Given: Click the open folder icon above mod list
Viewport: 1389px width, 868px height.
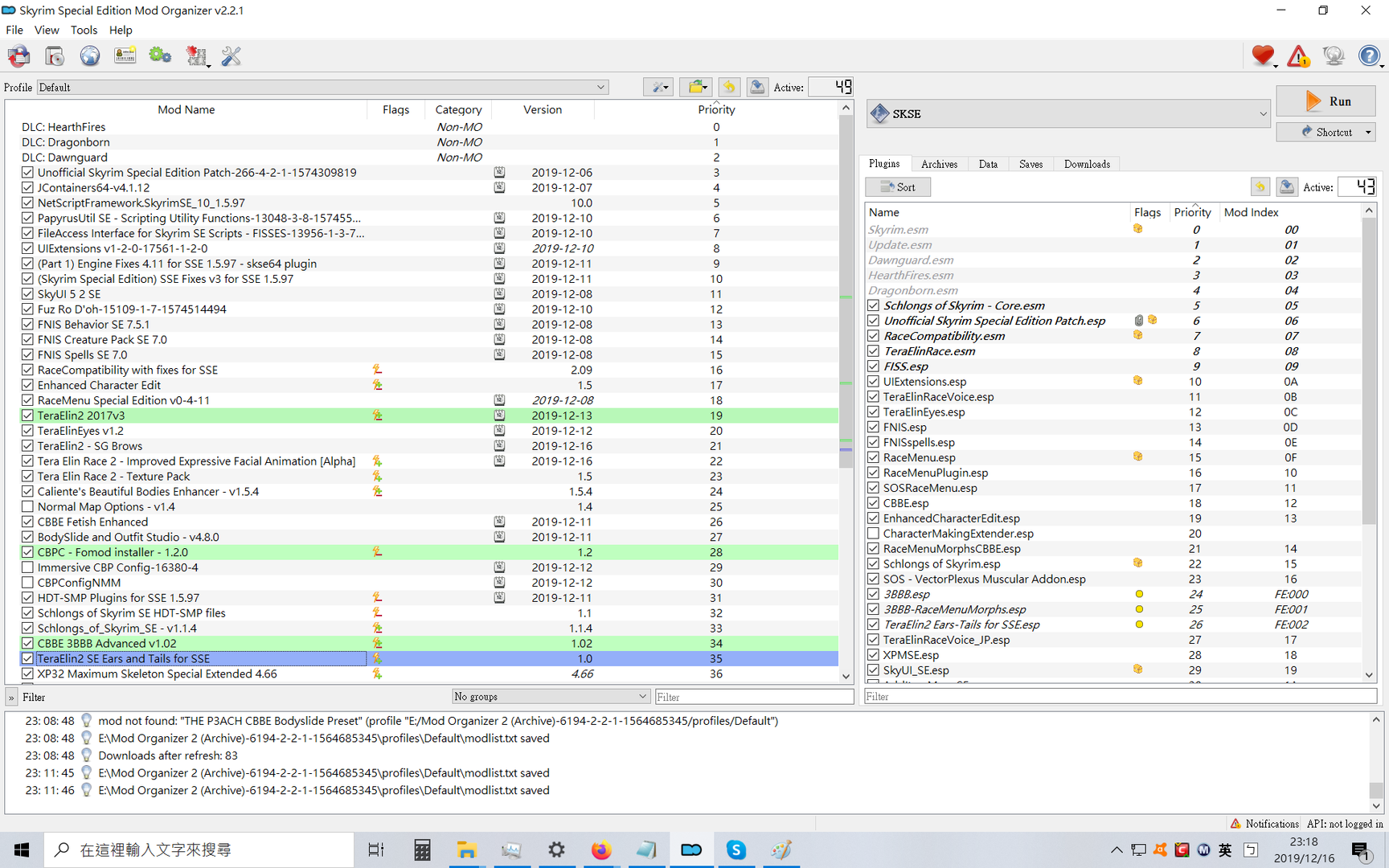Looking at the screenshot, I should (x=695, y=87).
